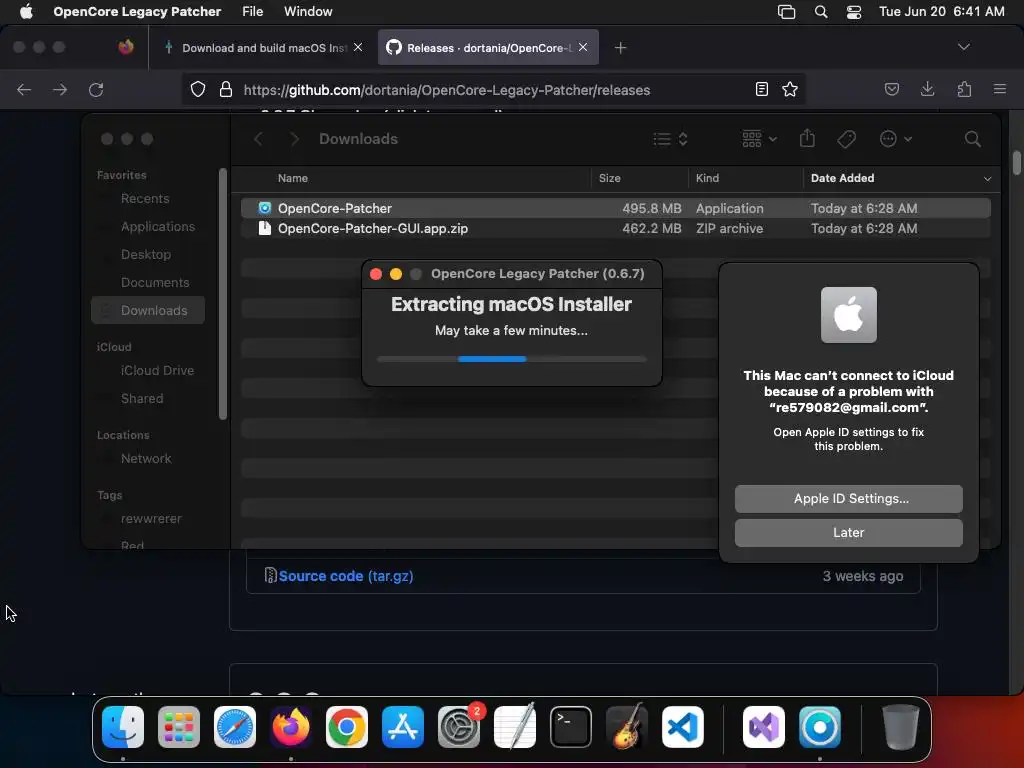Open Firefox application hamburger menu
Screen dimensions: 1024x768
(1000, 89)
